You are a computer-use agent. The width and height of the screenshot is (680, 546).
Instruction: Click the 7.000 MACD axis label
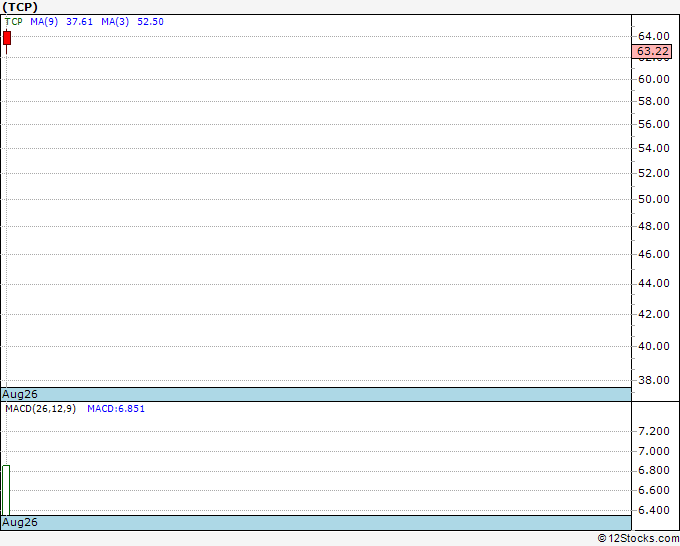(x=654, y=451)
